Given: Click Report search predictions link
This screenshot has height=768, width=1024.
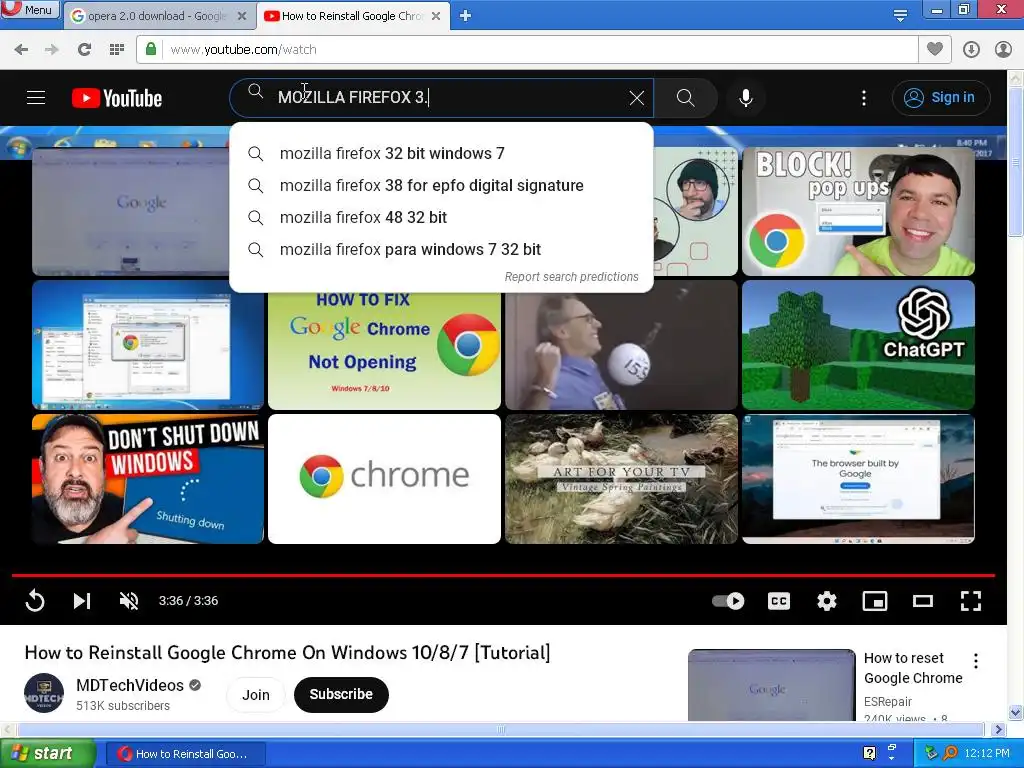Looking at the screenshot, I should coord(571,277).
